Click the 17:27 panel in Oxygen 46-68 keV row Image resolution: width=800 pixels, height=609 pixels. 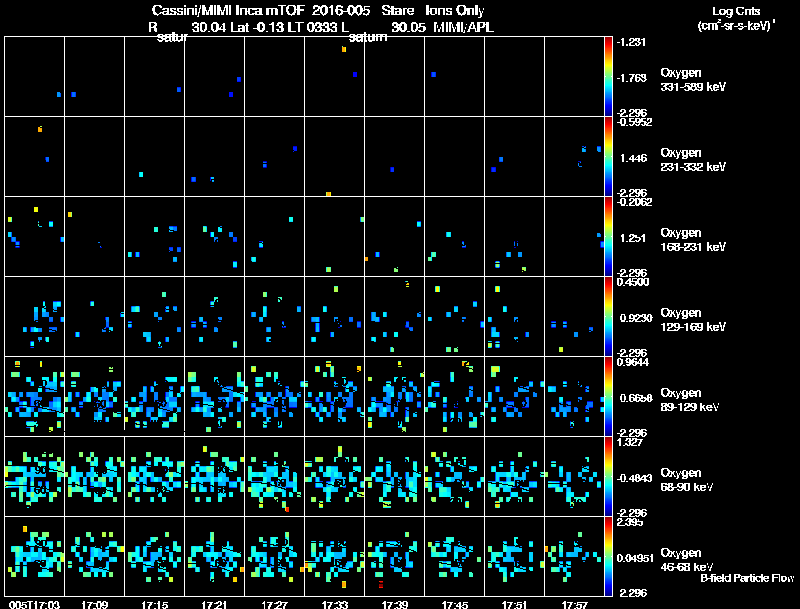(x=274, y=556)
